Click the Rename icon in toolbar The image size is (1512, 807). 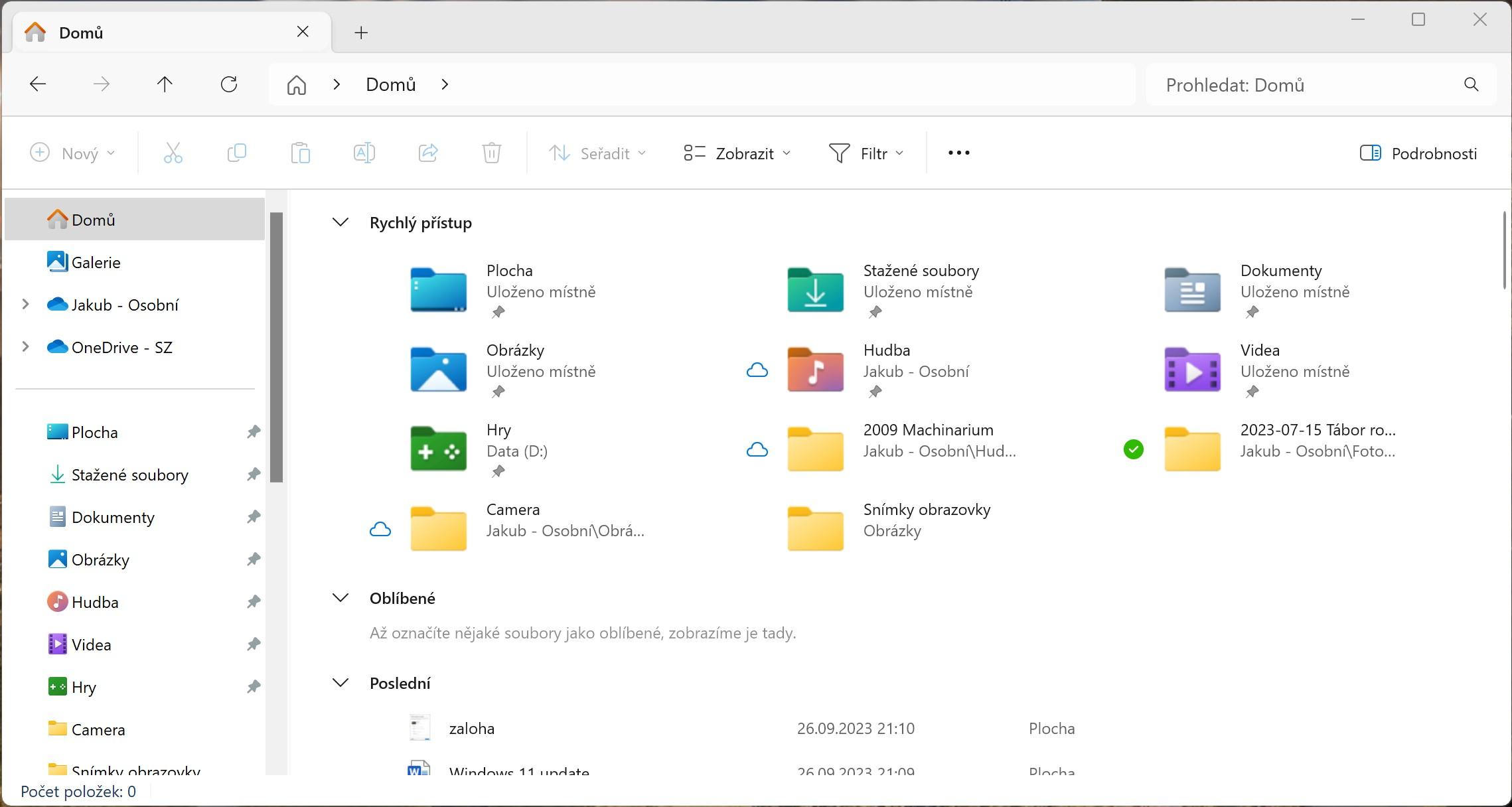[364, 153]
